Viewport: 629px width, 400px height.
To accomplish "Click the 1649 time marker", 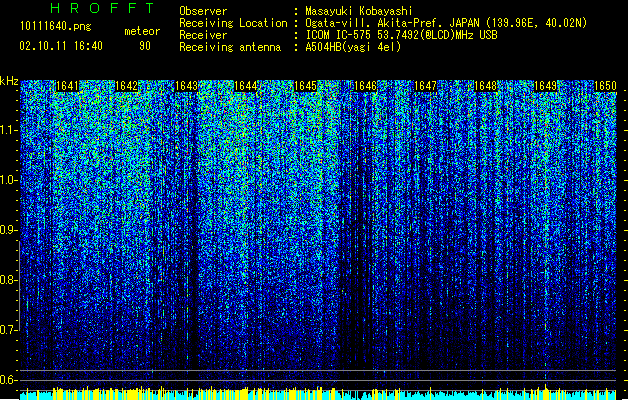I will coord(546,86).
